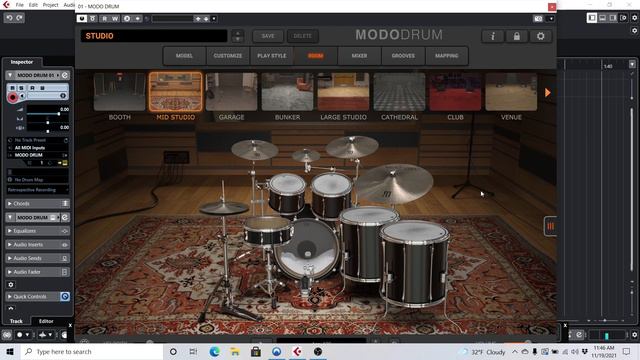Open plugin header options dropdown arrow

click(x=551, y=19)
